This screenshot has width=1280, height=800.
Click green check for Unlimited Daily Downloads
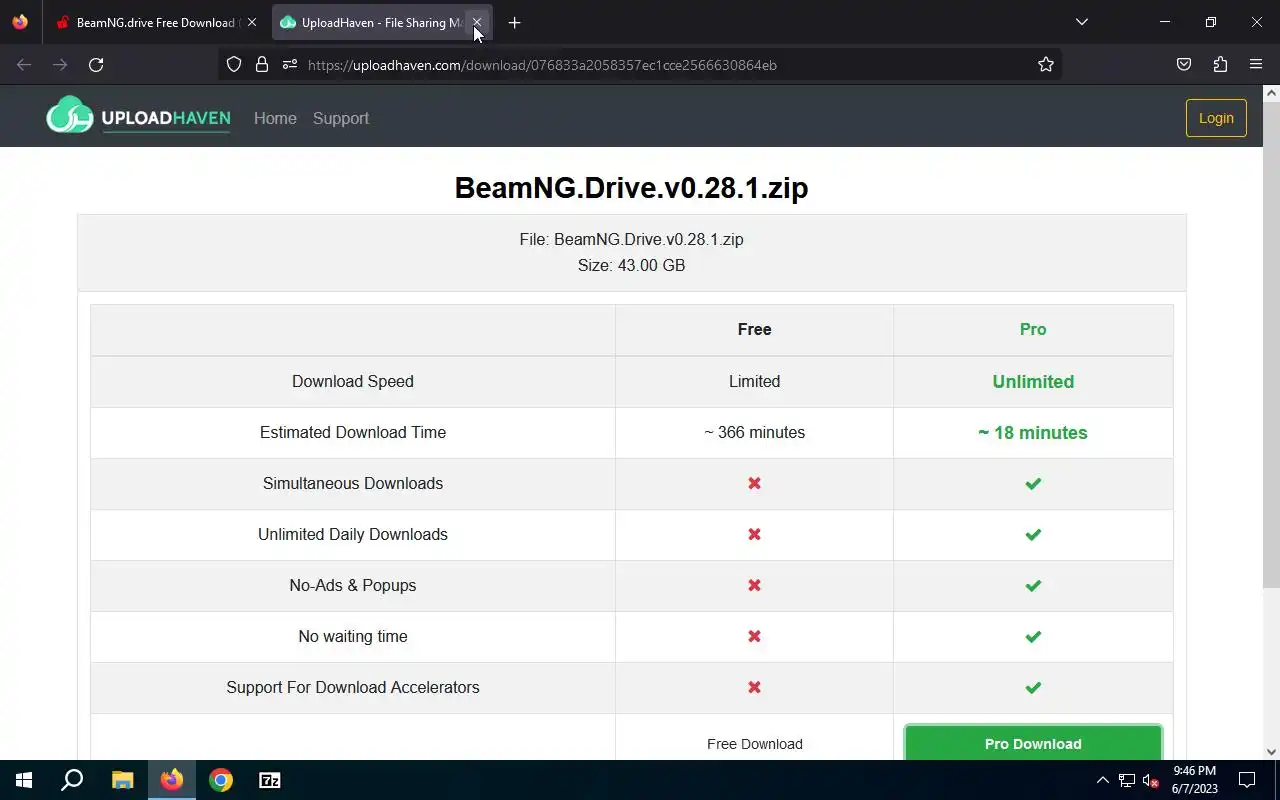[x=1033, y=534]
